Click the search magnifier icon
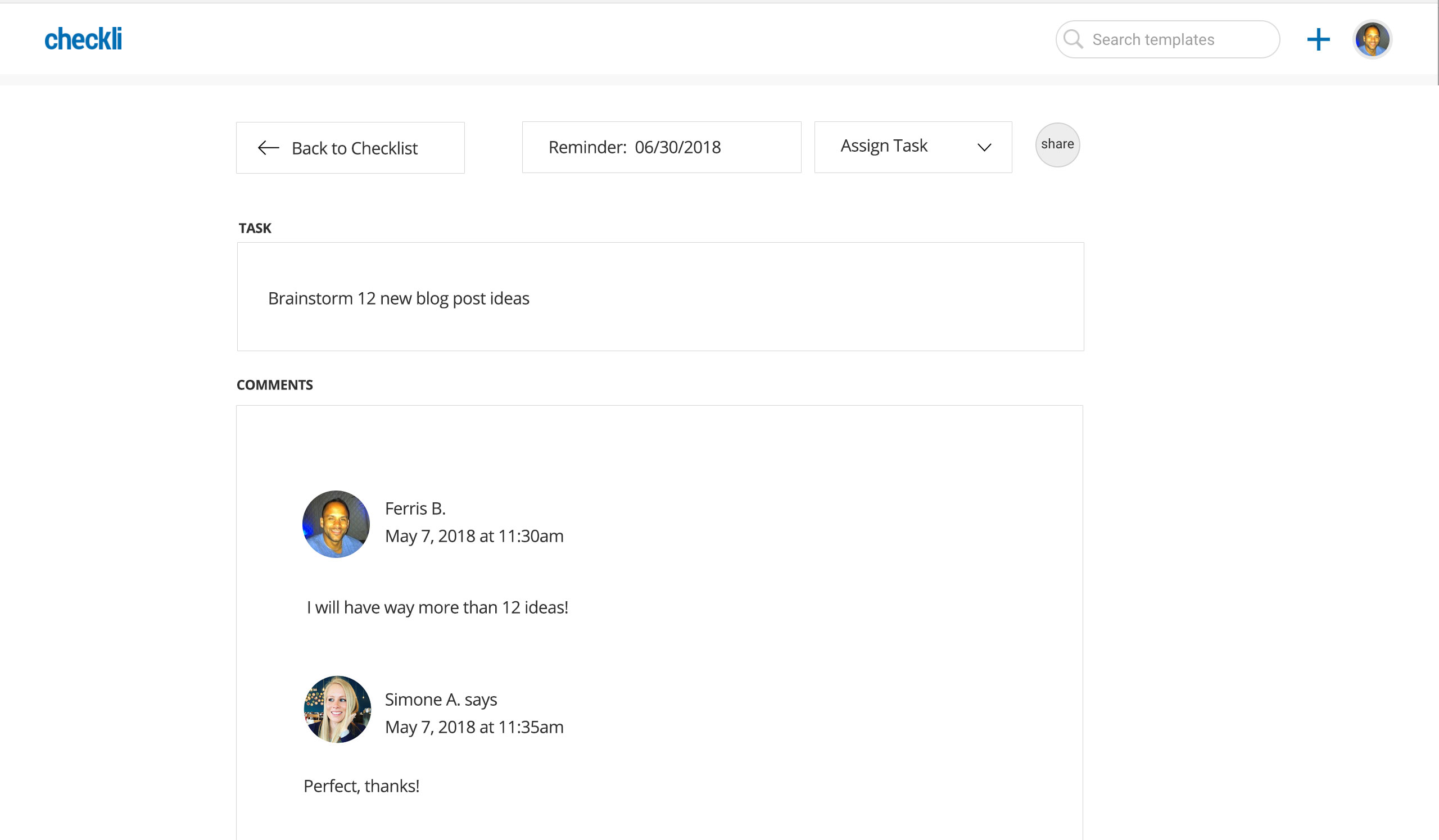The width and height of the screenshot is (1439, 840). click(x=1074, y=39)
